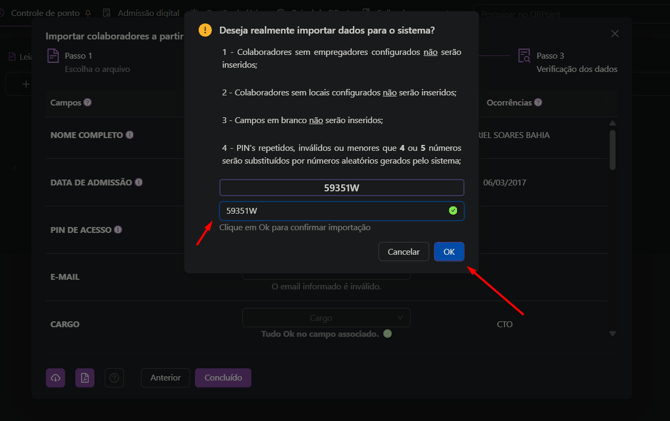Click the yellow warning icon in dialog

(x=205, y=30)
